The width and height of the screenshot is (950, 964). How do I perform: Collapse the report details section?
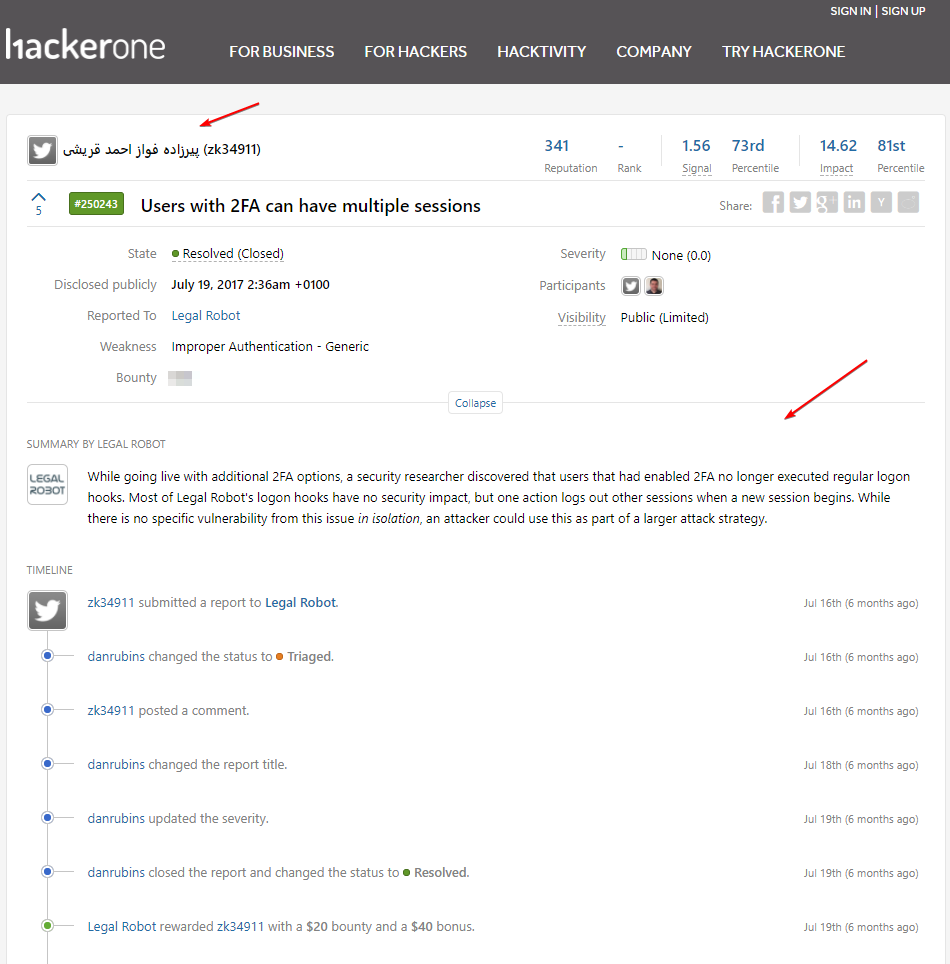(x=475, y=403)
